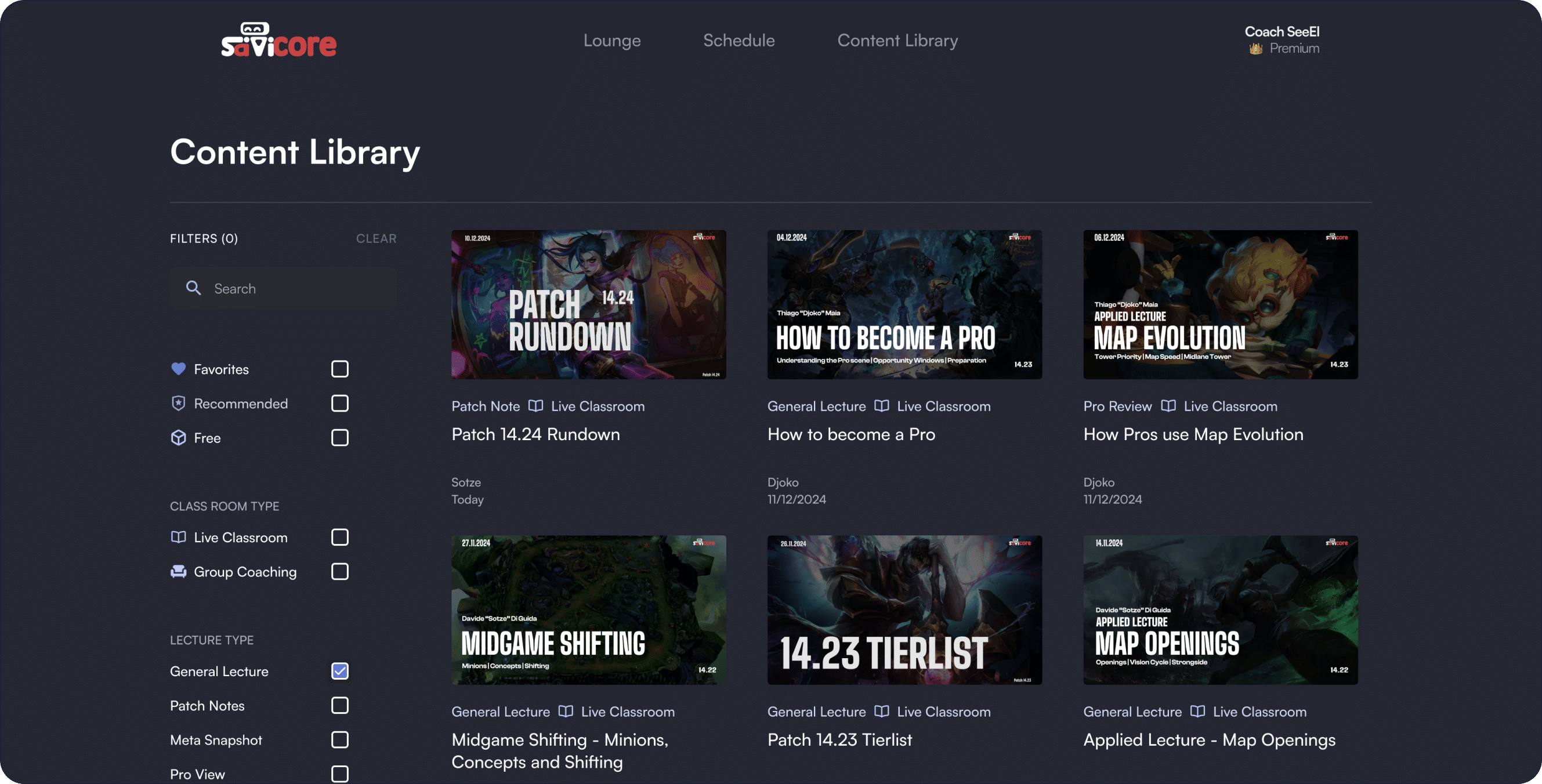Screen dimensions: 1542x784
Task: Click book icon on Patch 14.23 Tierlist card
Action: pos(881,711)
